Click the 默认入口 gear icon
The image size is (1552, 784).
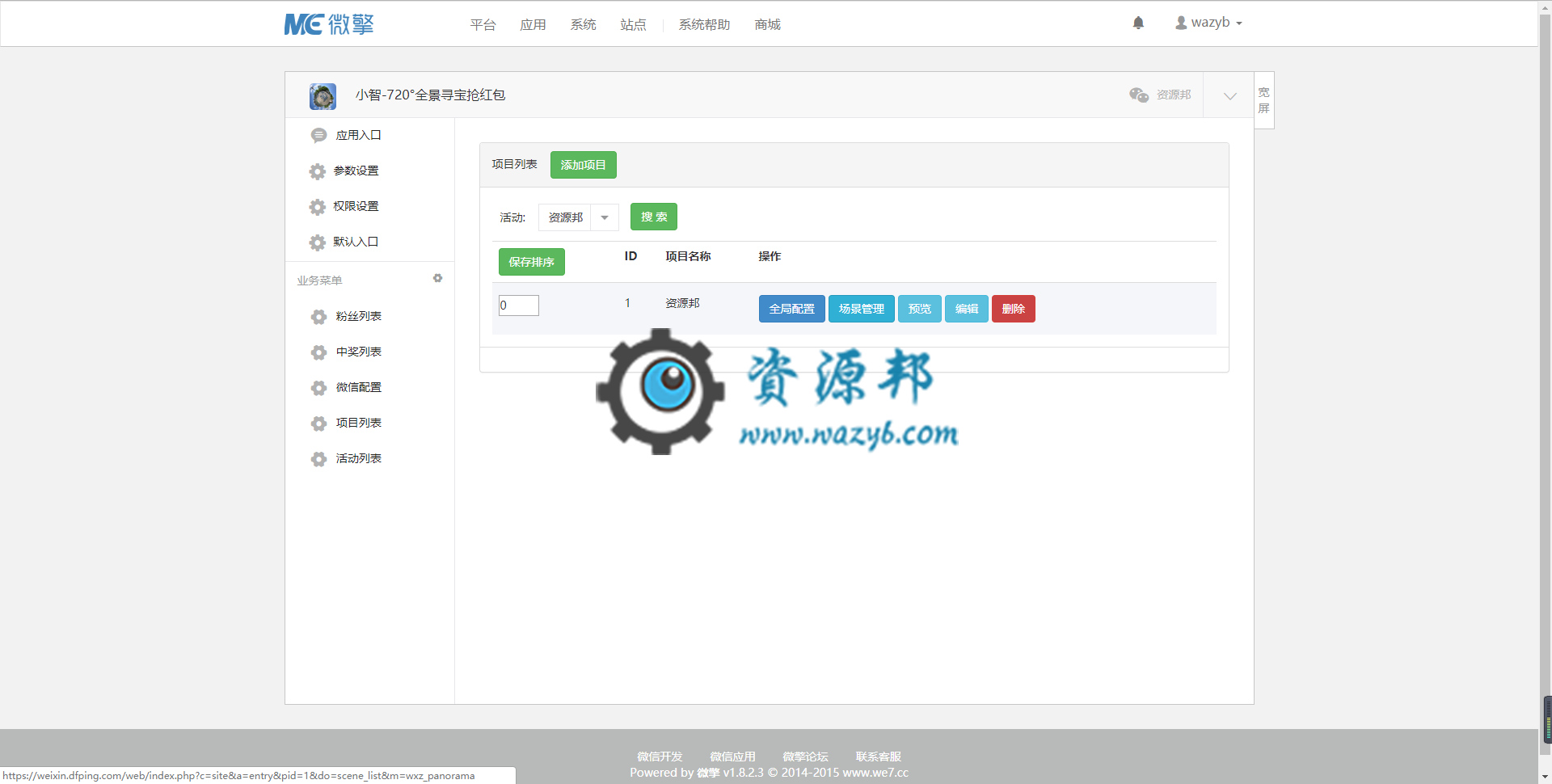(x=318, y=242)
